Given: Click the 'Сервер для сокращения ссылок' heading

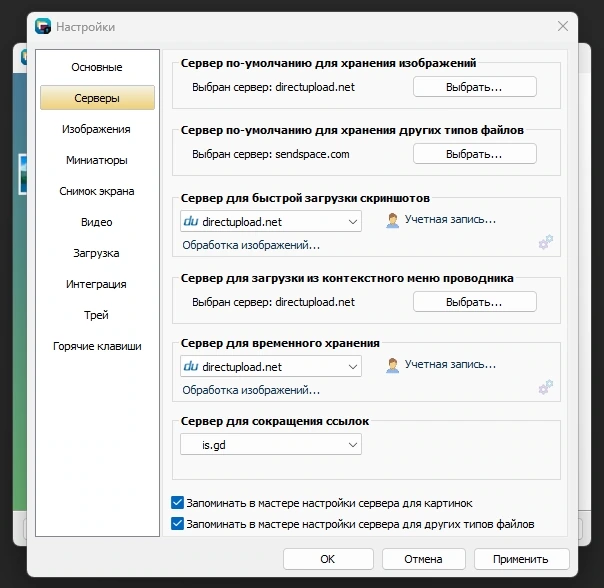Looking at the screenshot, I should [275, 421].
